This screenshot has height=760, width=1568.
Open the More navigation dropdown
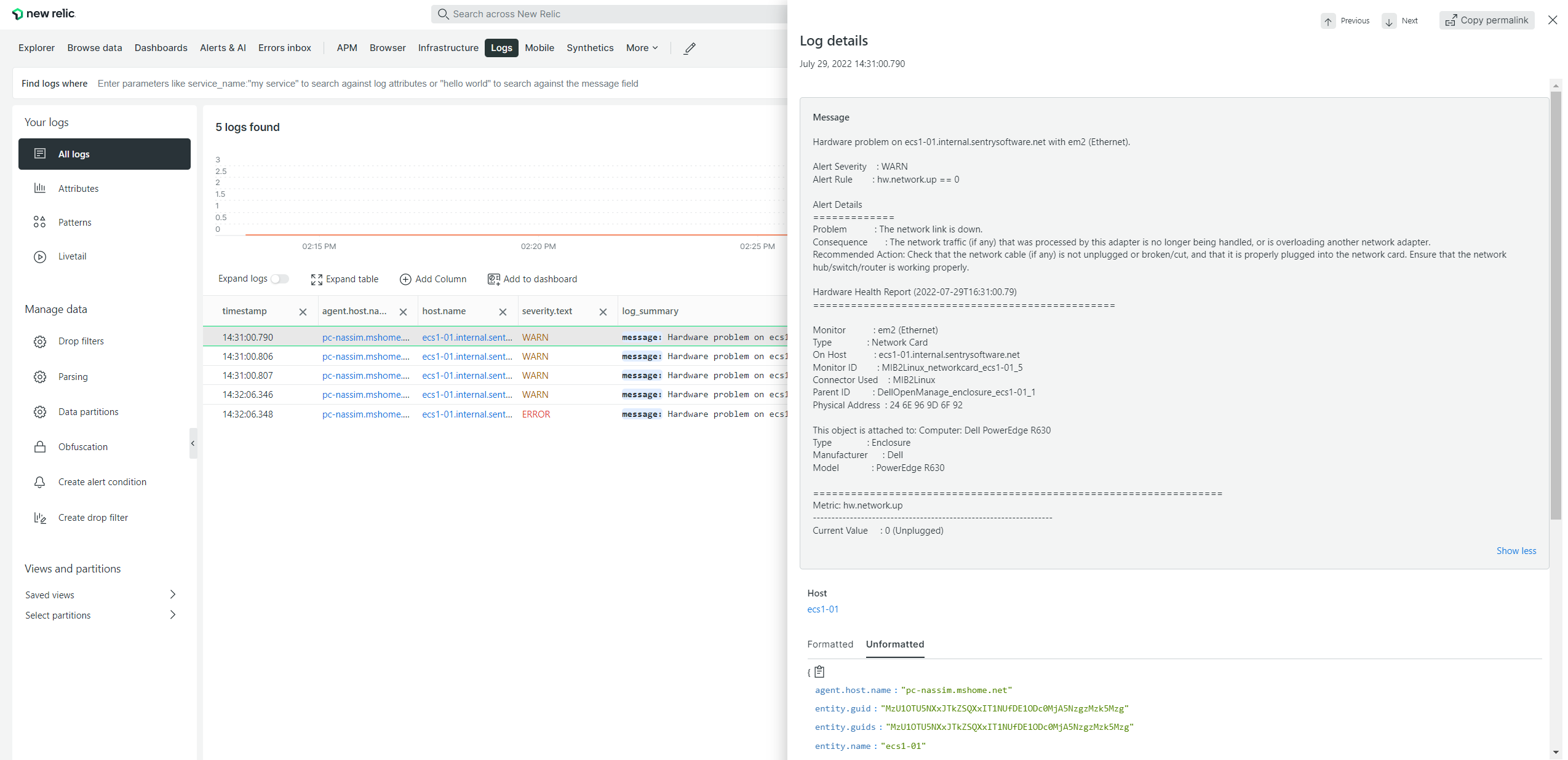click(x=641, y=48)
